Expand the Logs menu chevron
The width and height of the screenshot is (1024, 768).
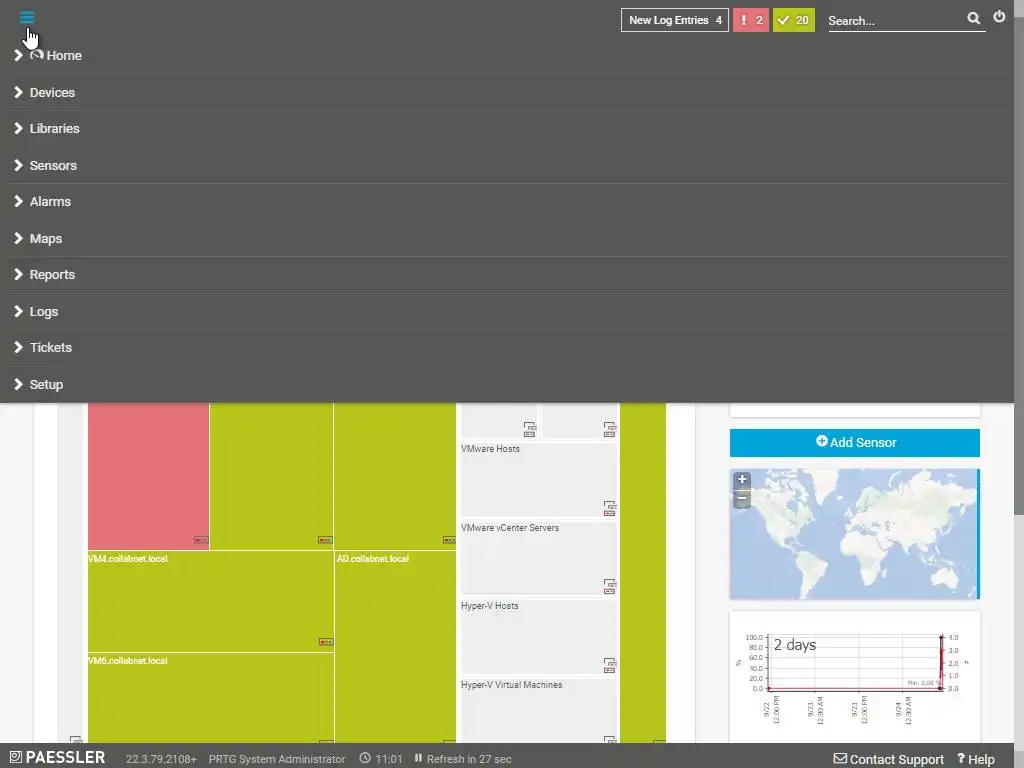click(x=18, y=312)
